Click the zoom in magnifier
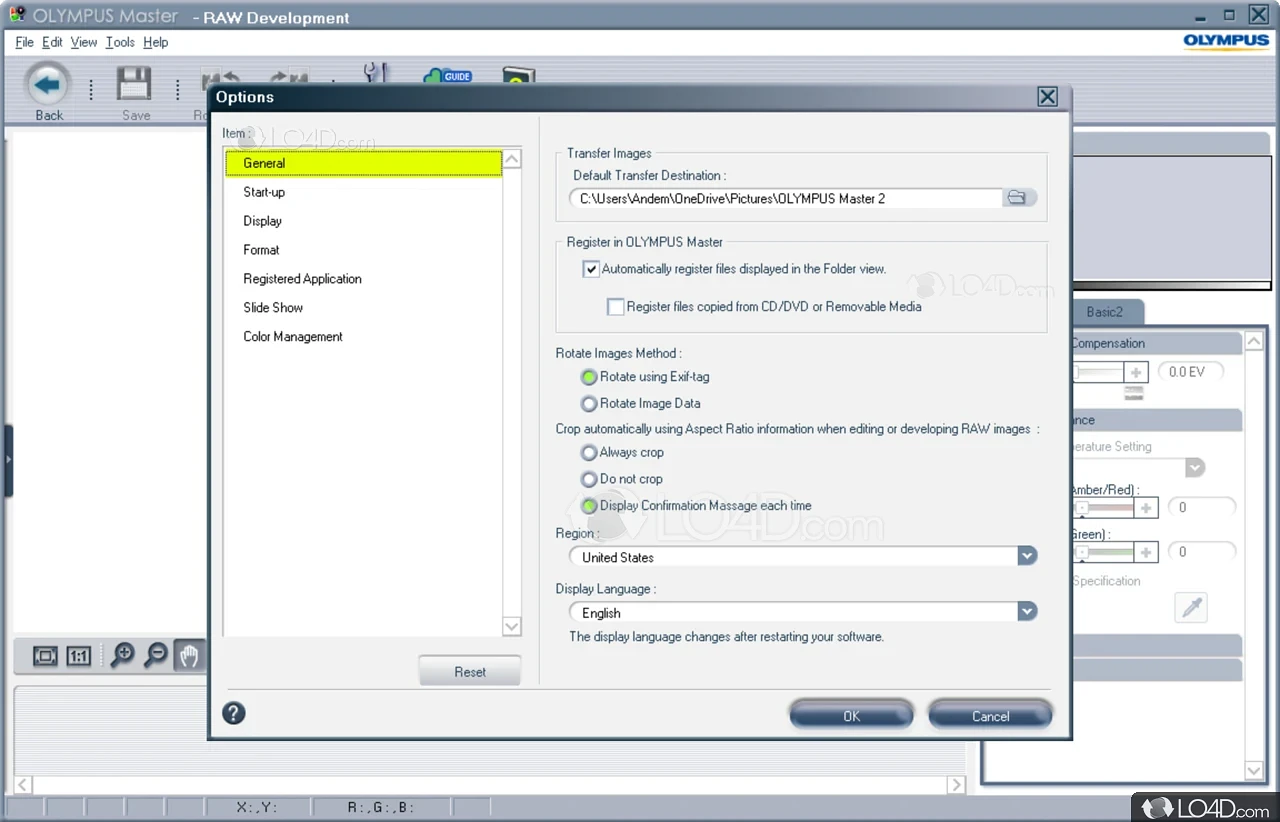This screenshot has width=1280, height=822. coord(122,656)
